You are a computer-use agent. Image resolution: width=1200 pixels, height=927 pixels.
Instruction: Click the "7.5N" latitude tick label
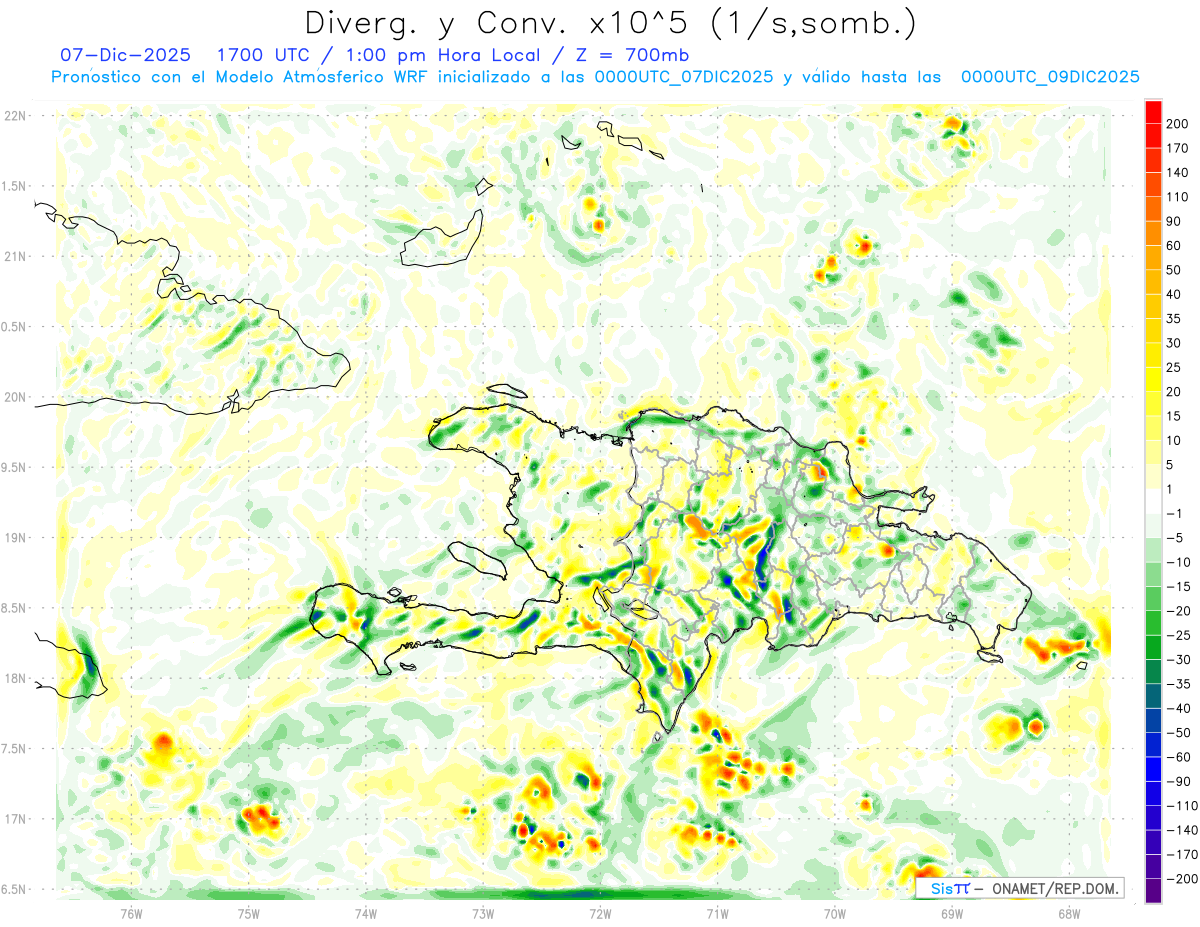pyautogui.click(x=14, y=749)
